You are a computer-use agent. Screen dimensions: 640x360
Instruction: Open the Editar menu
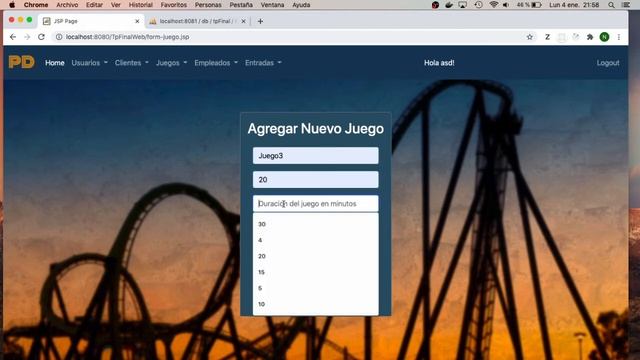click(94, 5)
